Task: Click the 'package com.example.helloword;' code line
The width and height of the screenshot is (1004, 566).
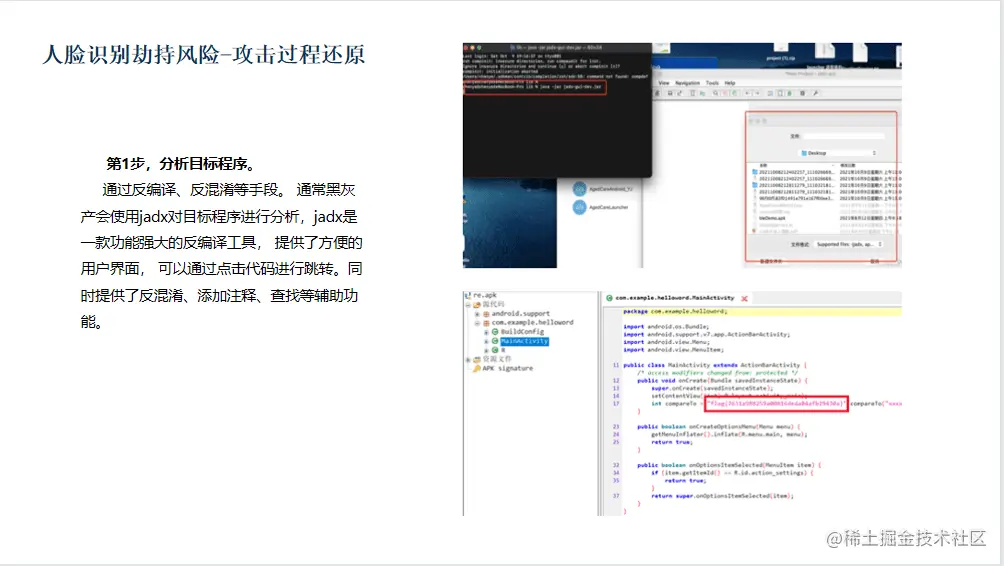Action: click(674, 311)
